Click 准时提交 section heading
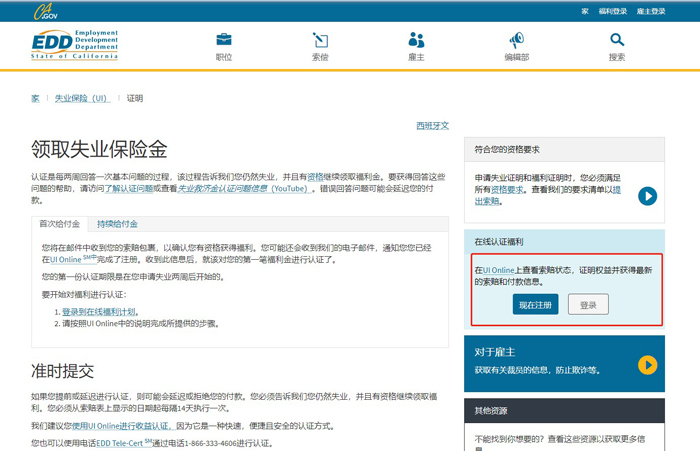Image resolution: width=700 pixels, height=451 pixels. 62,371
